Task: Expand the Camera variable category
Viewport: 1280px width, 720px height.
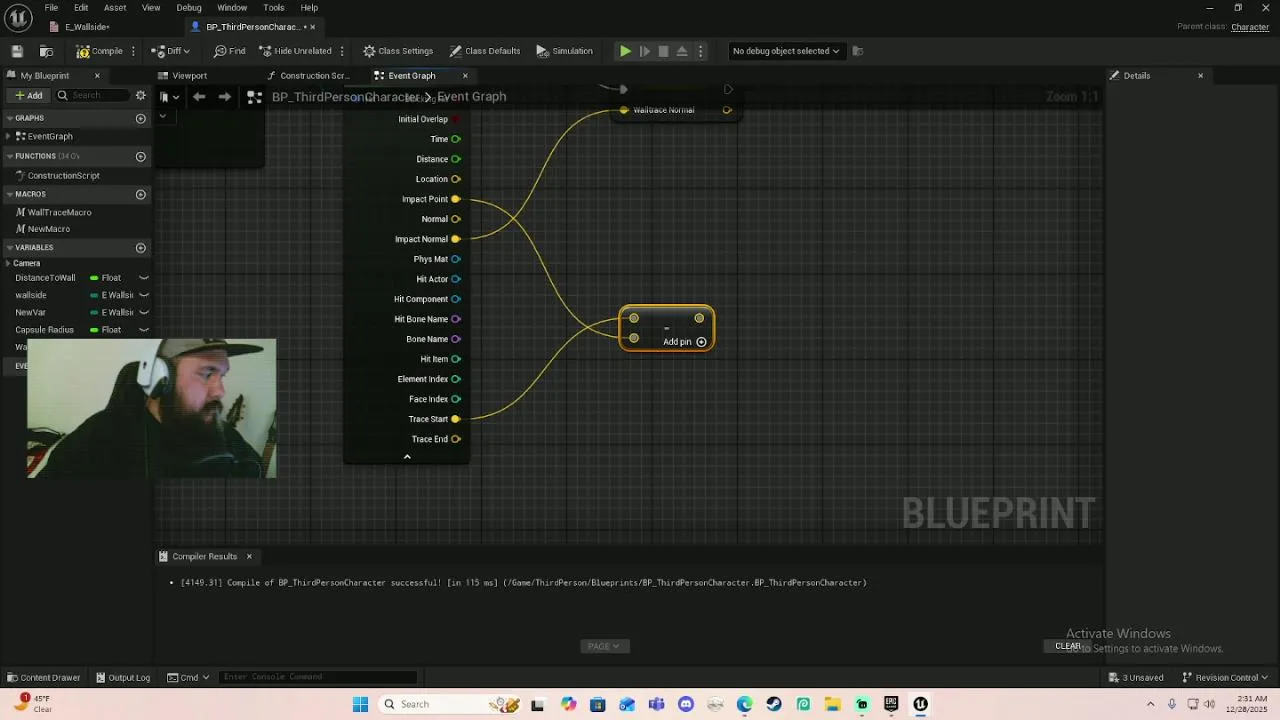Action: 9,263
